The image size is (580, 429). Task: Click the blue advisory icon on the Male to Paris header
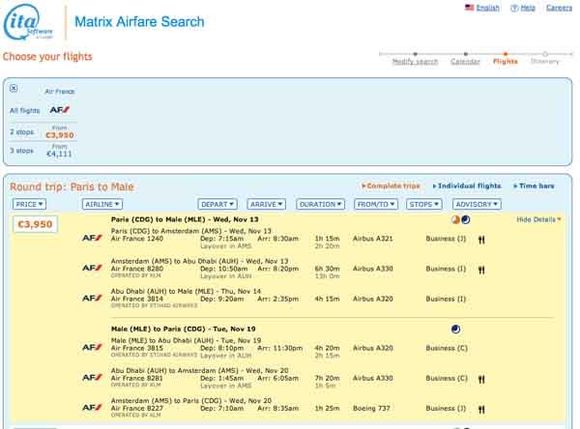[x=456, y=329]
